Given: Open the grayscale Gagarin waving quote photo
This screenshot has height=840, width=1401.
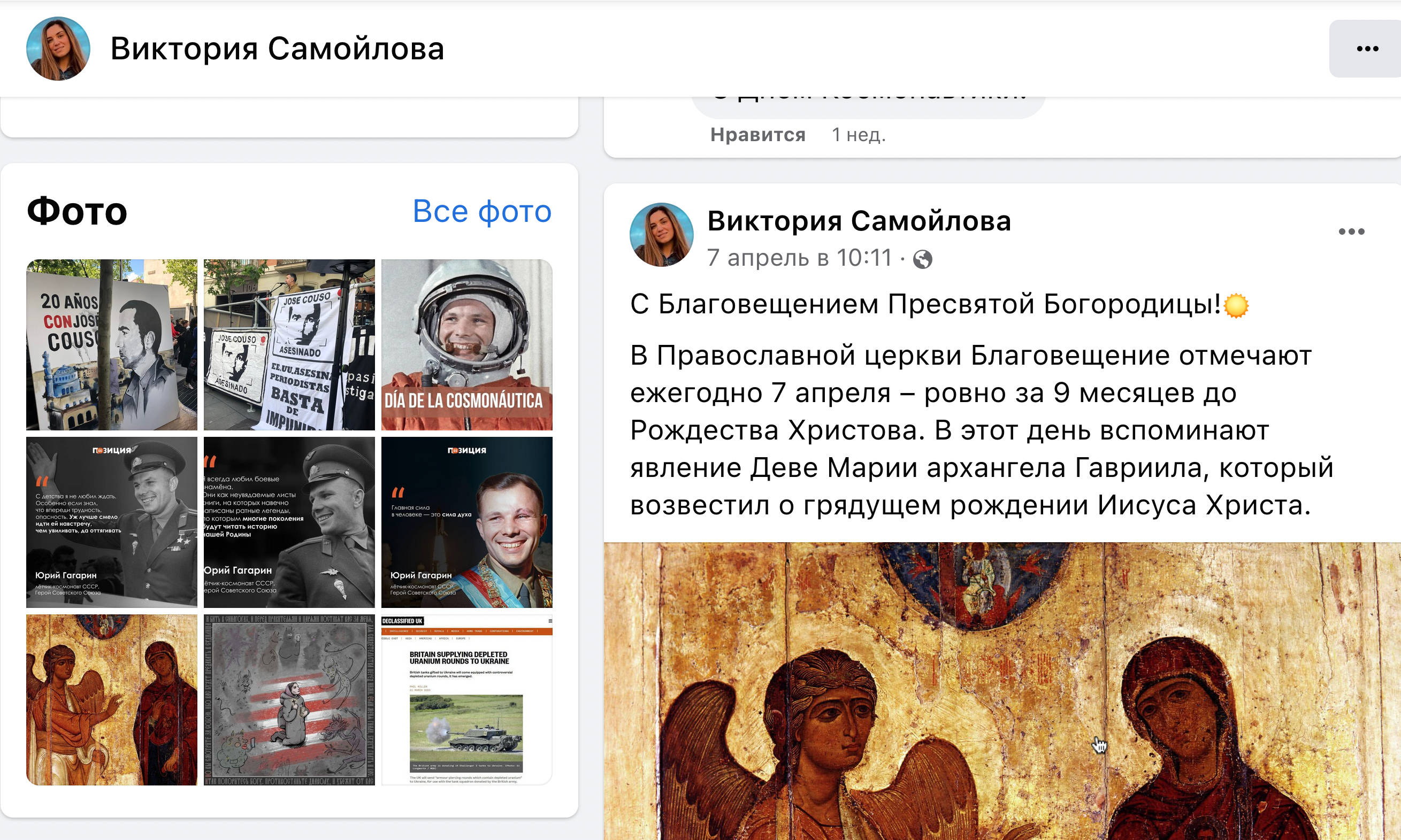Looking at the screenshot, I should [x=112, y=522].
